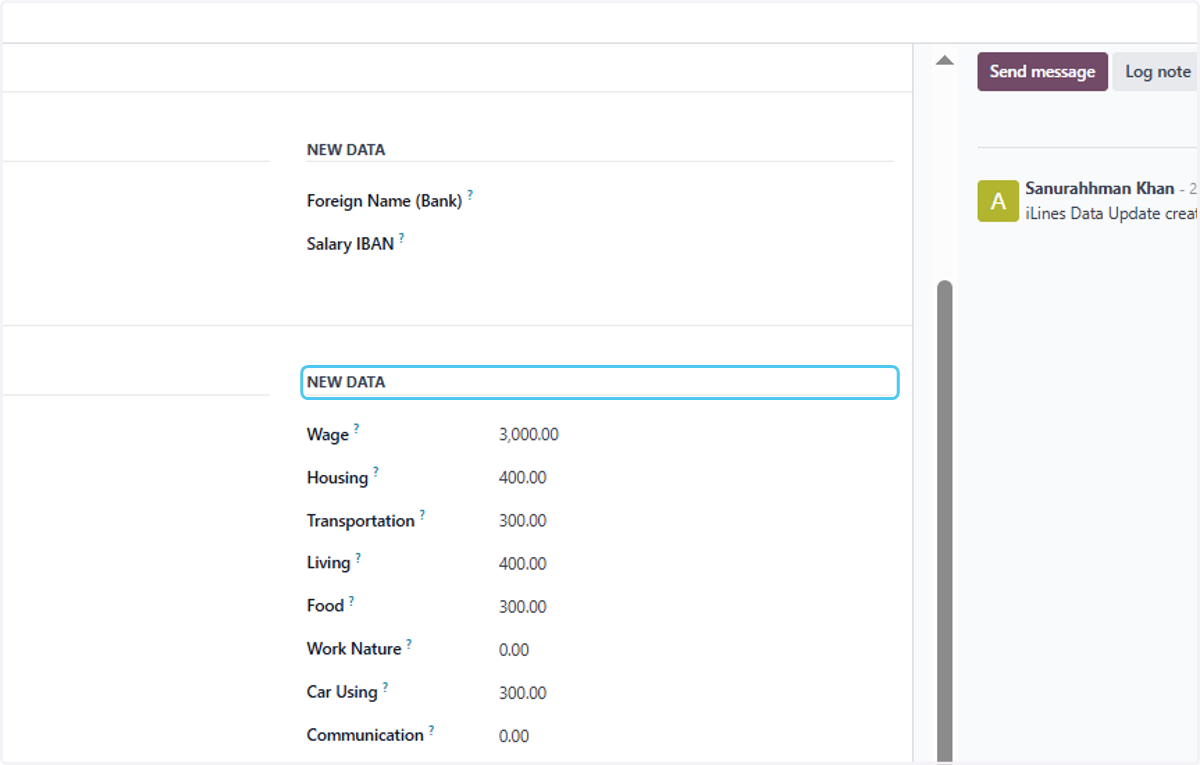1200x765 pixels.
Task: Click the help icon next to Wage
Action: click(357, 429)
